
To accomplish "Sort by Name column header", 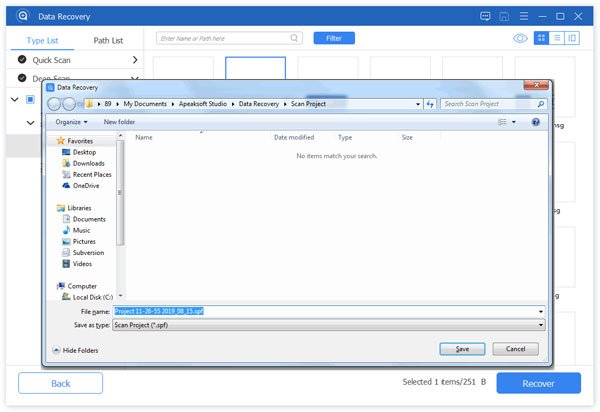I will (x=144, y=137).
